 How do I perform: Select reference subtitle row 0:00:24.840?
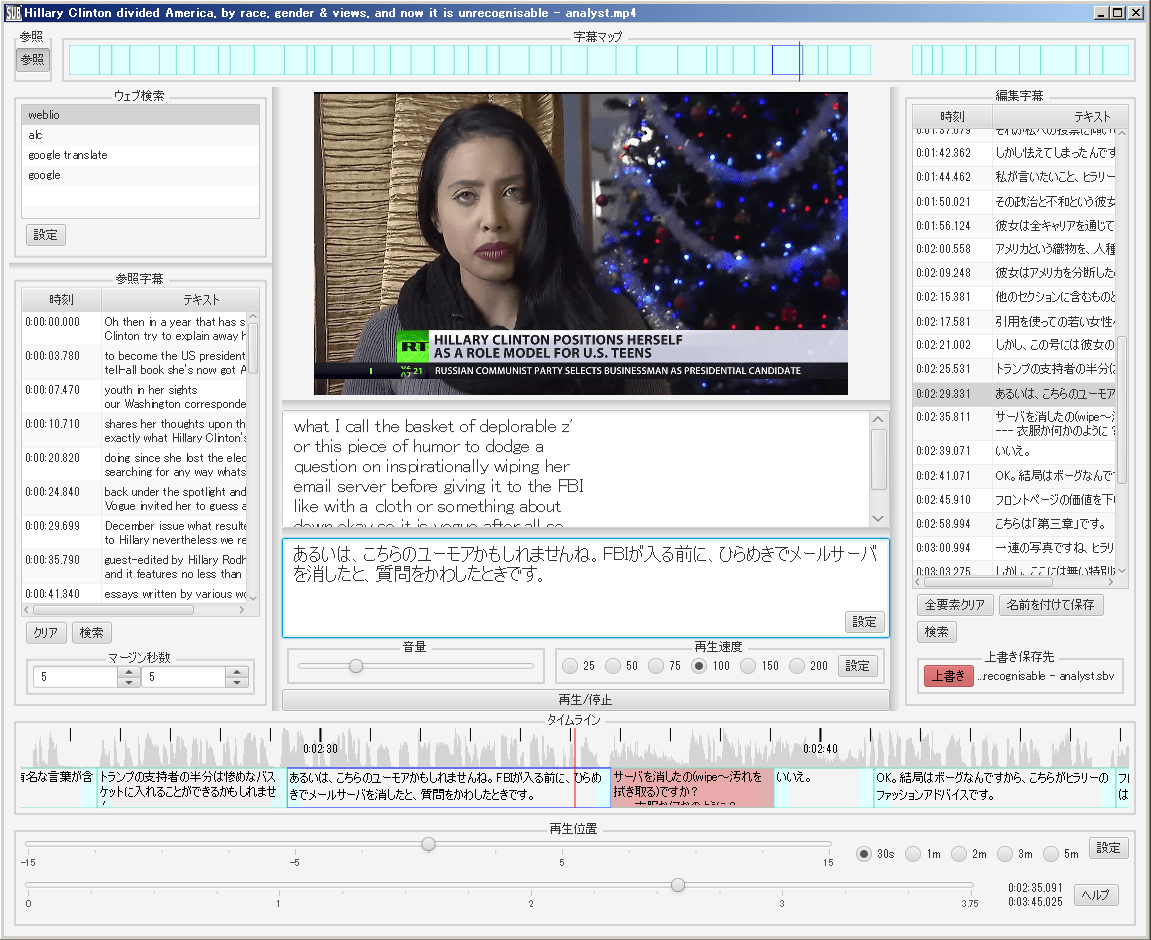[x=136, y=499]
